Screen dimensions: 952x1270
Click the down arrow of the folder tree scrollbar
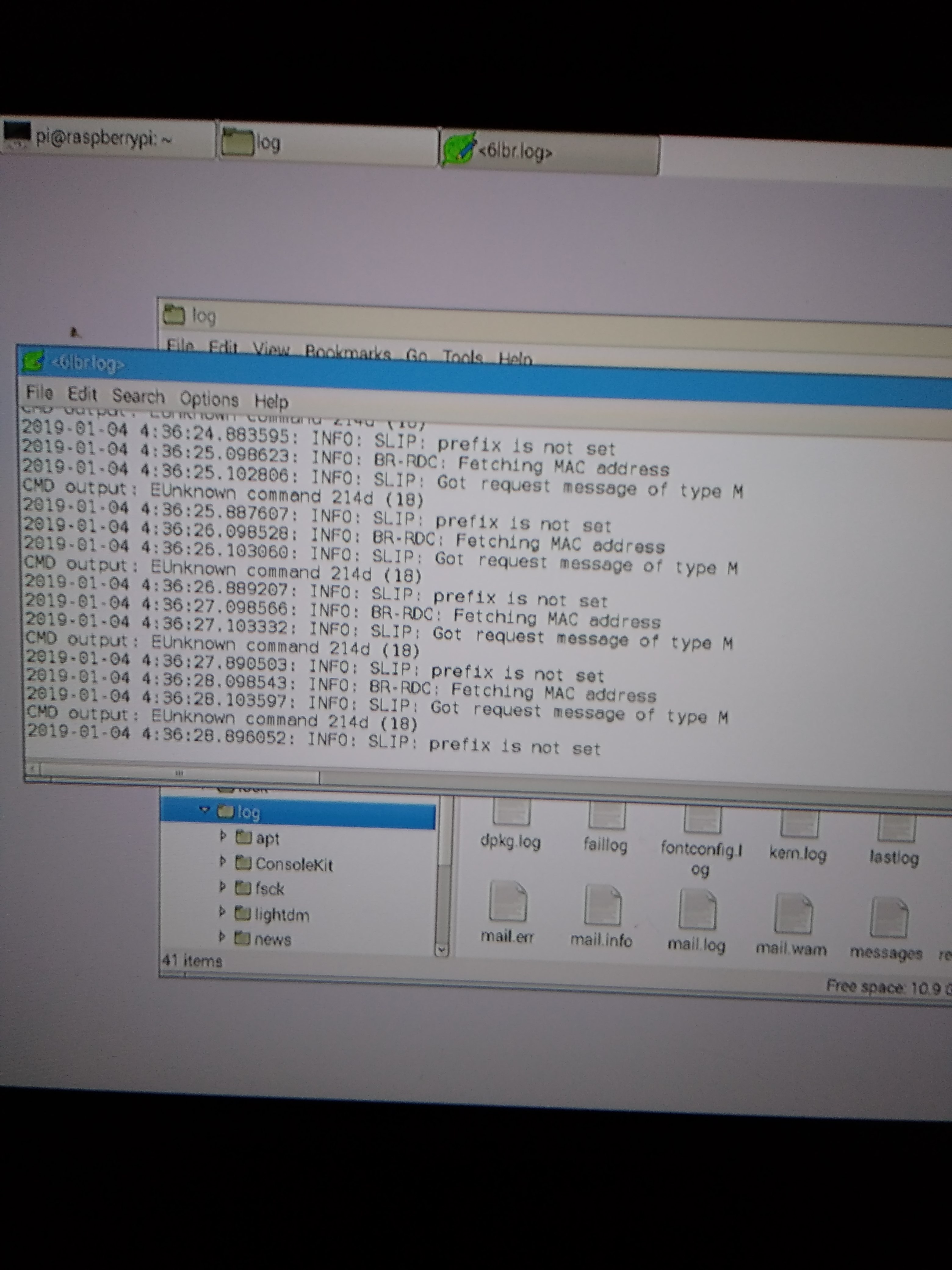pyautogui.click(x=441, y=949)
